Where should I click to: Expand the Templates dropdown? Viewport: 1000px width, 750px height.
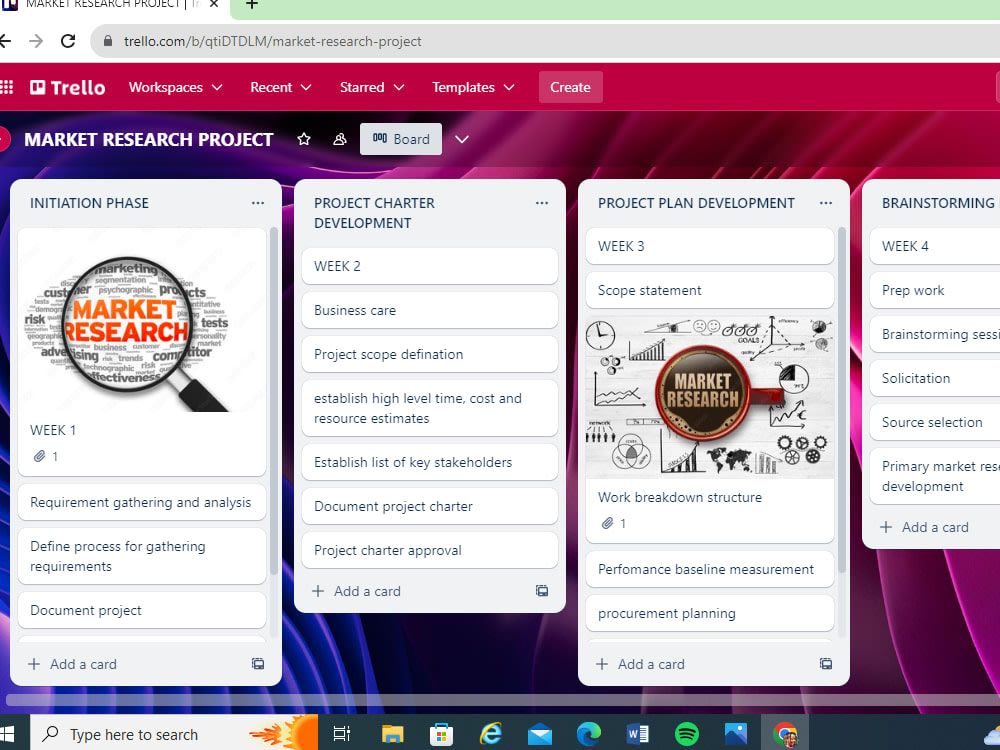pos(473,87)
